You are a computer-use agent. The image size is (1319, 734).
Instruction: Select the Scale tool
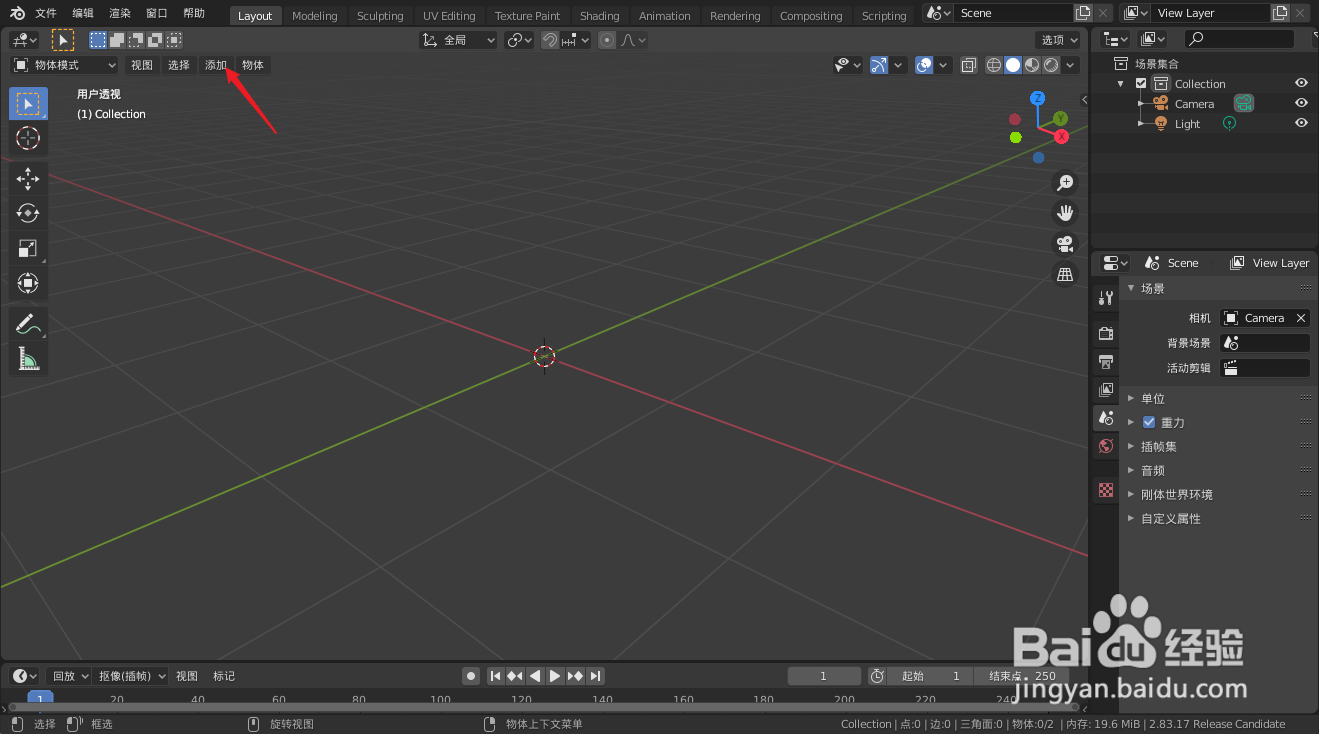[28, 249]
